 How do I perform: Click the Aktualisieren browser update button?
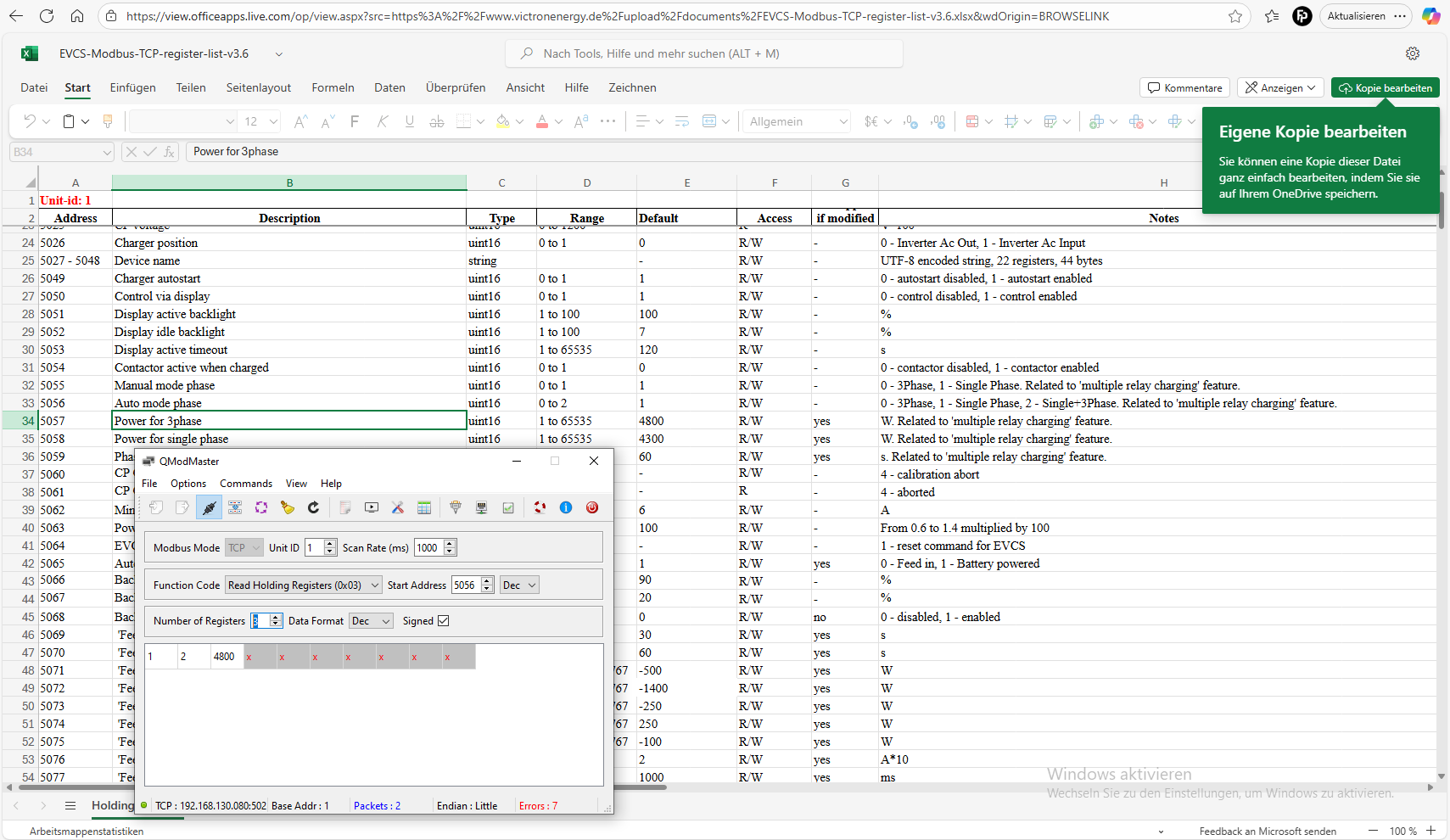pyautogui.click(x=1365, y=16)
